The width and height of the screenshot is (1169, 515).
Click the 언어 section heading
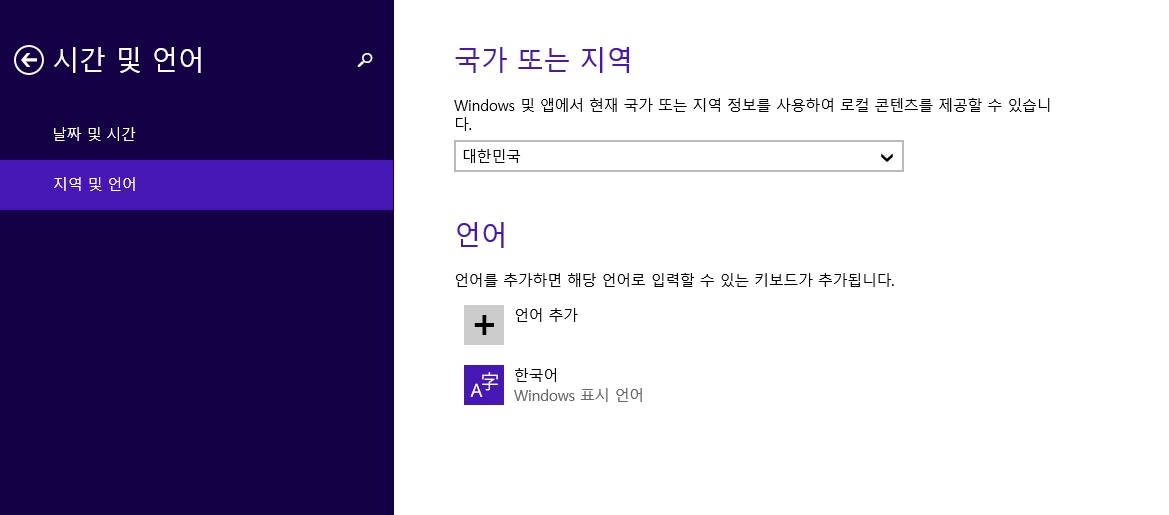pos(481,234)
